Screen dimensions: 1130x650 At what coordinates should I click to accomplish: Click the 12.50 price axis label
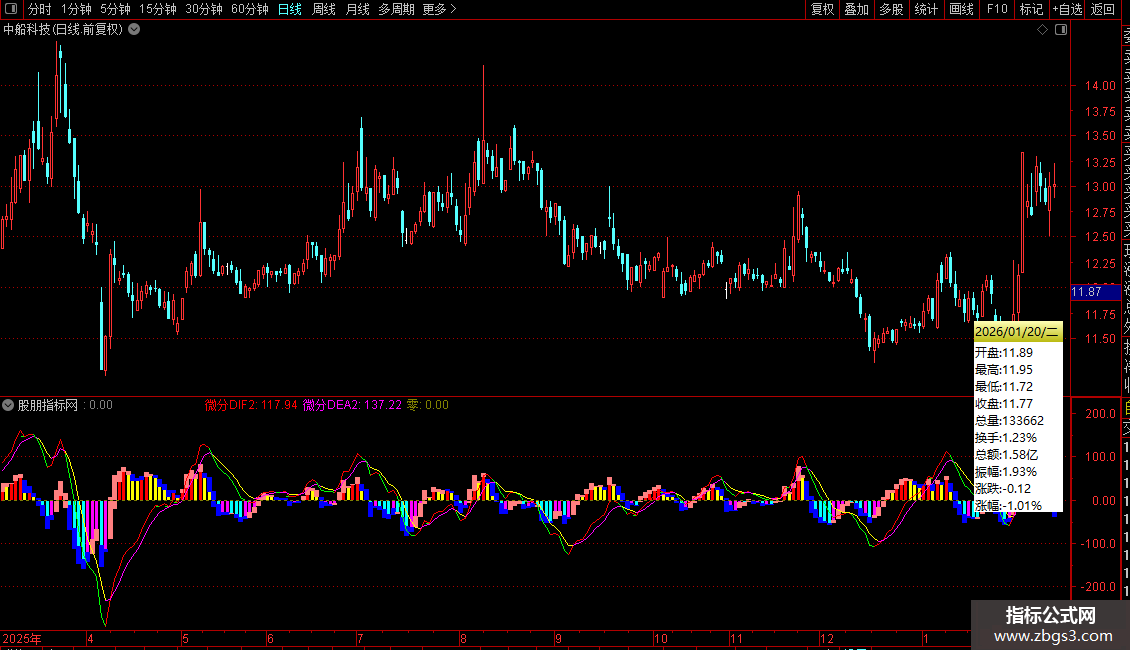(x=1100, y=237)
